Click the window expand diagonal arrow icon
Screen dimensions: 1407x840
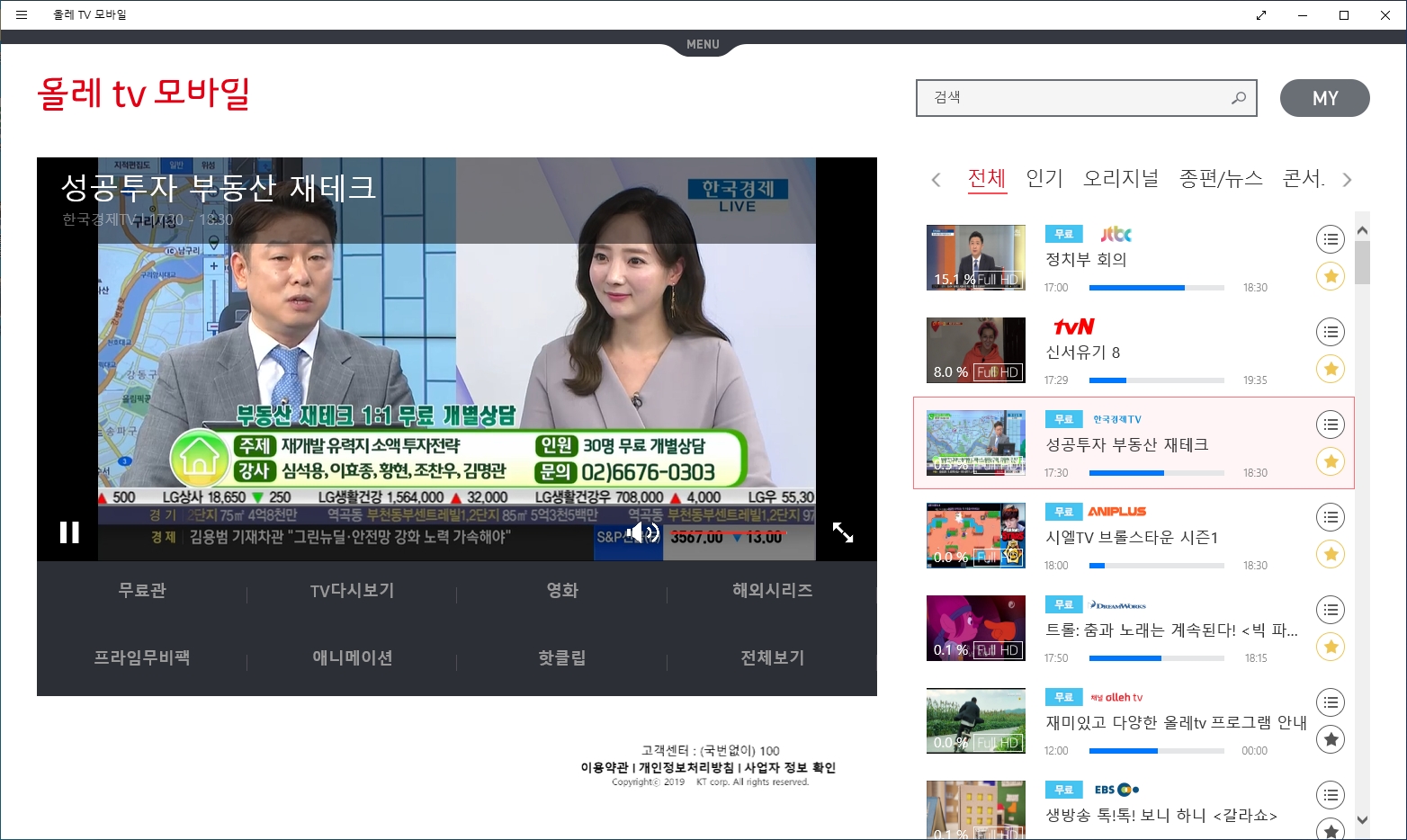click(x=1261, y=14)
